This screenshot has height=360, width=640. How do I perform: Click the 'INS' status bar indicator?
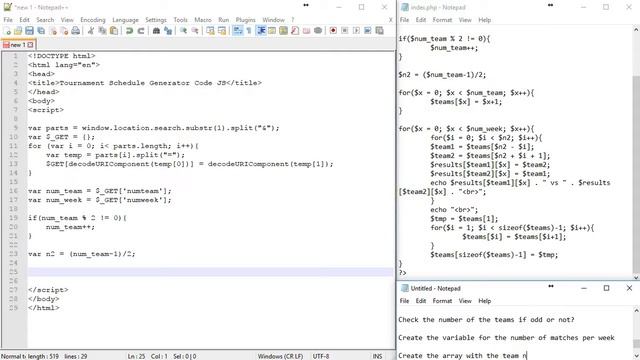point(378,356)
